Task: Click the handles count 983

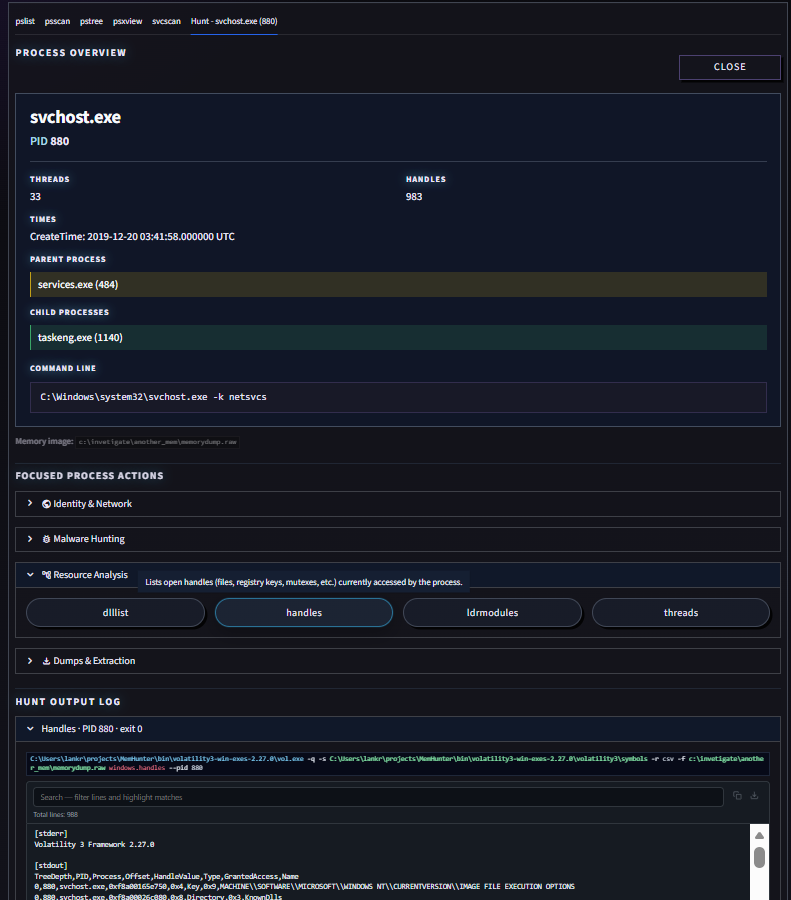Action: point(414,197)
